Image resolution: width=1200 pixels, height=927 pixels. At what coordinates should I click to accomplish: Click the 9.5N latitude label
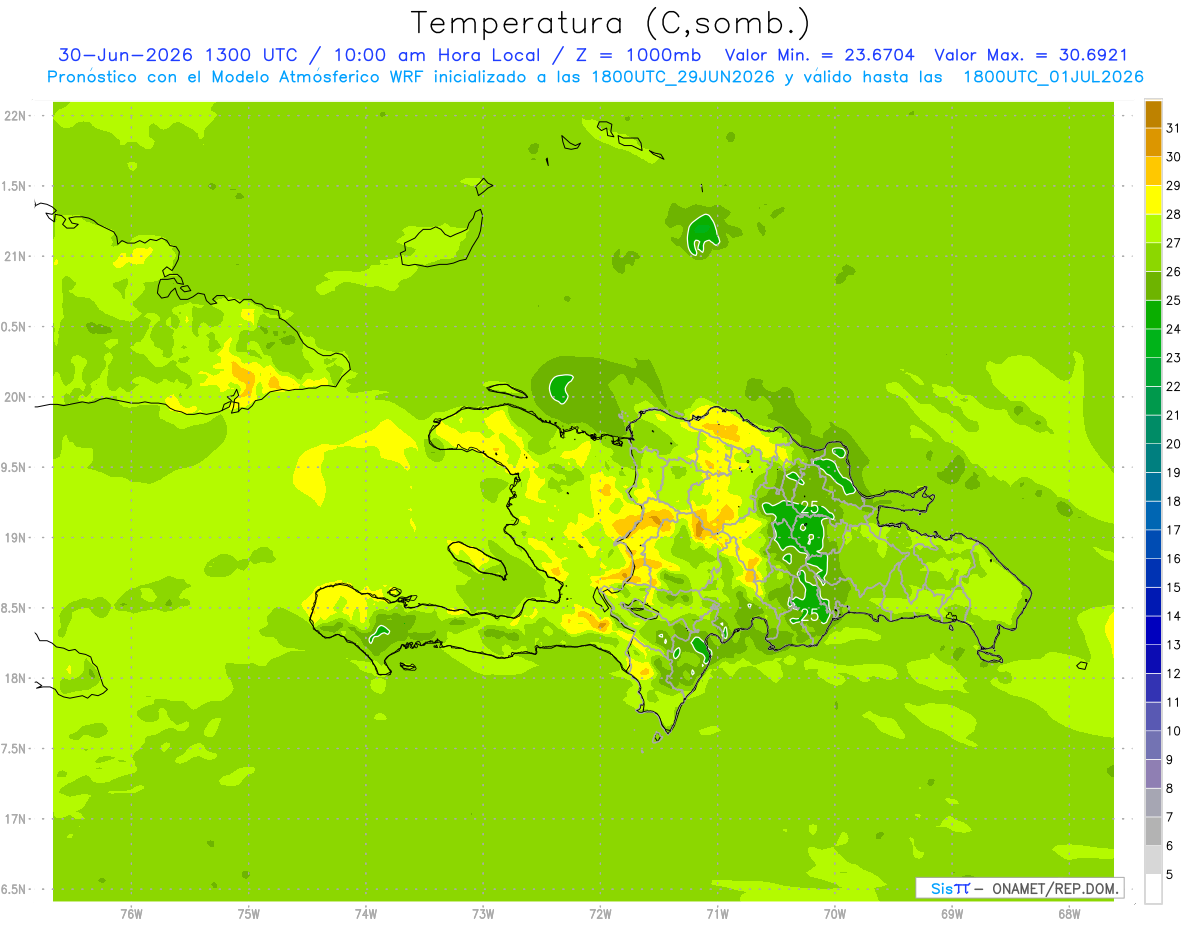click(15, 468)
